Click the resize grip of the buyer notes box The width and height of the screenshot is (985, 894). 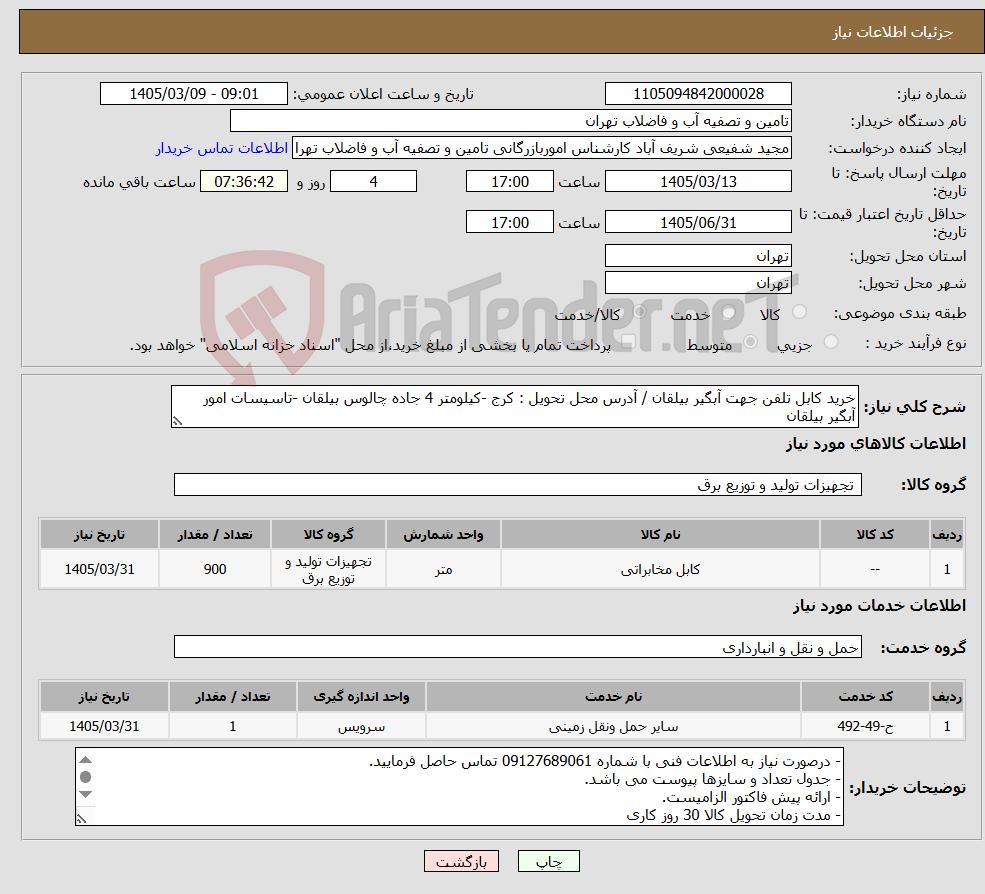coord(81,819)
